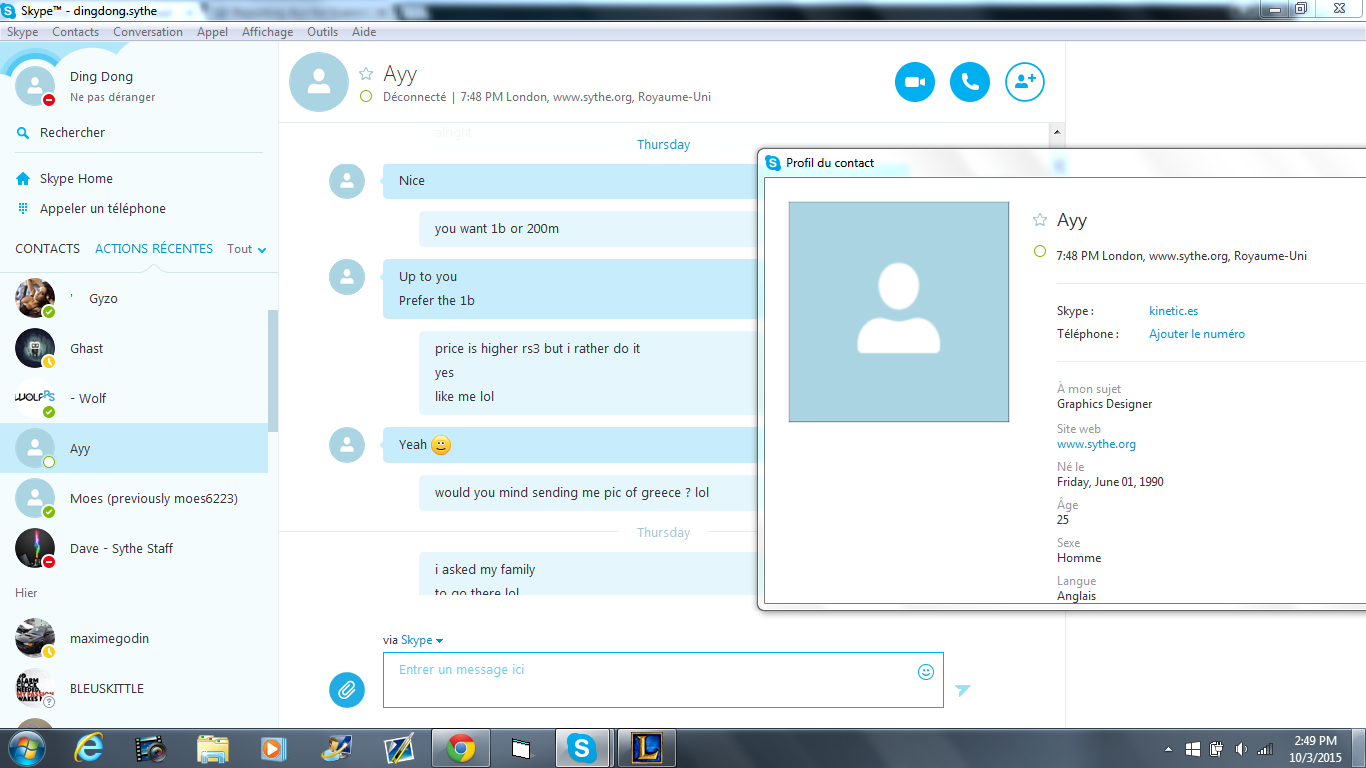1366x768 pixels.
Task: Open the Aide menu
Action: point(364,32)
